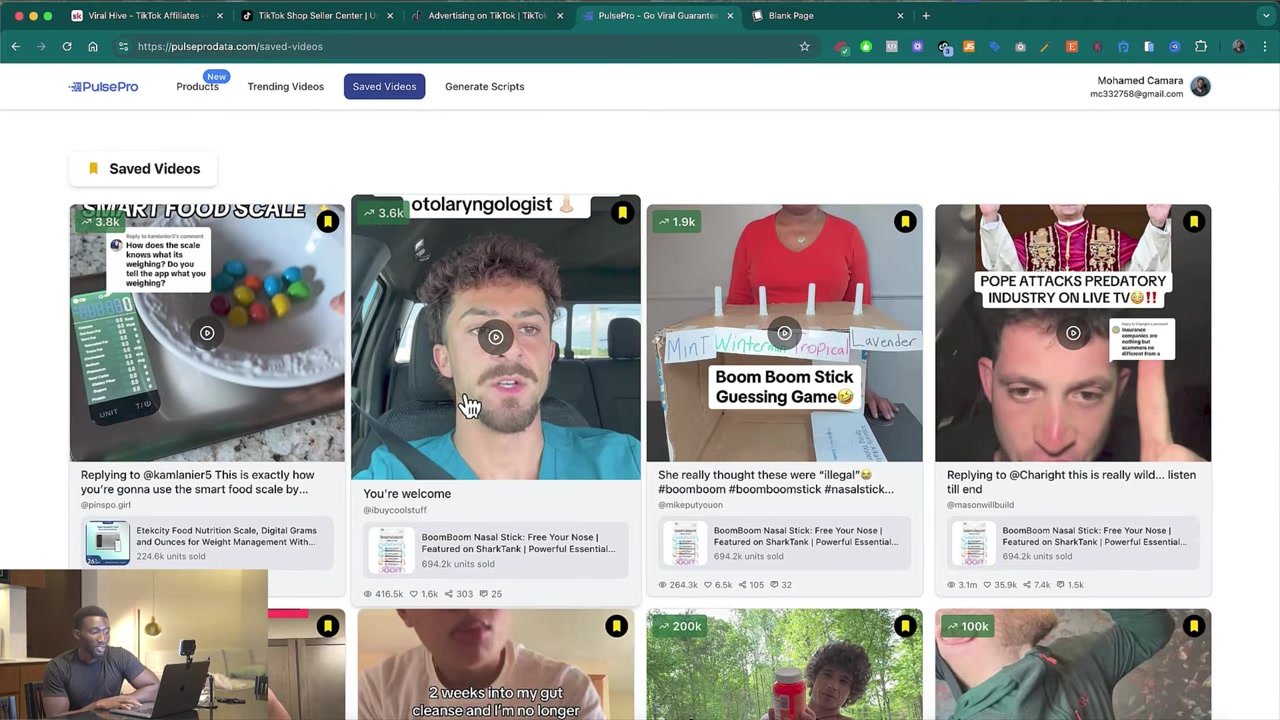
Task: Bookmark this page with star icon
Action: 804,46
